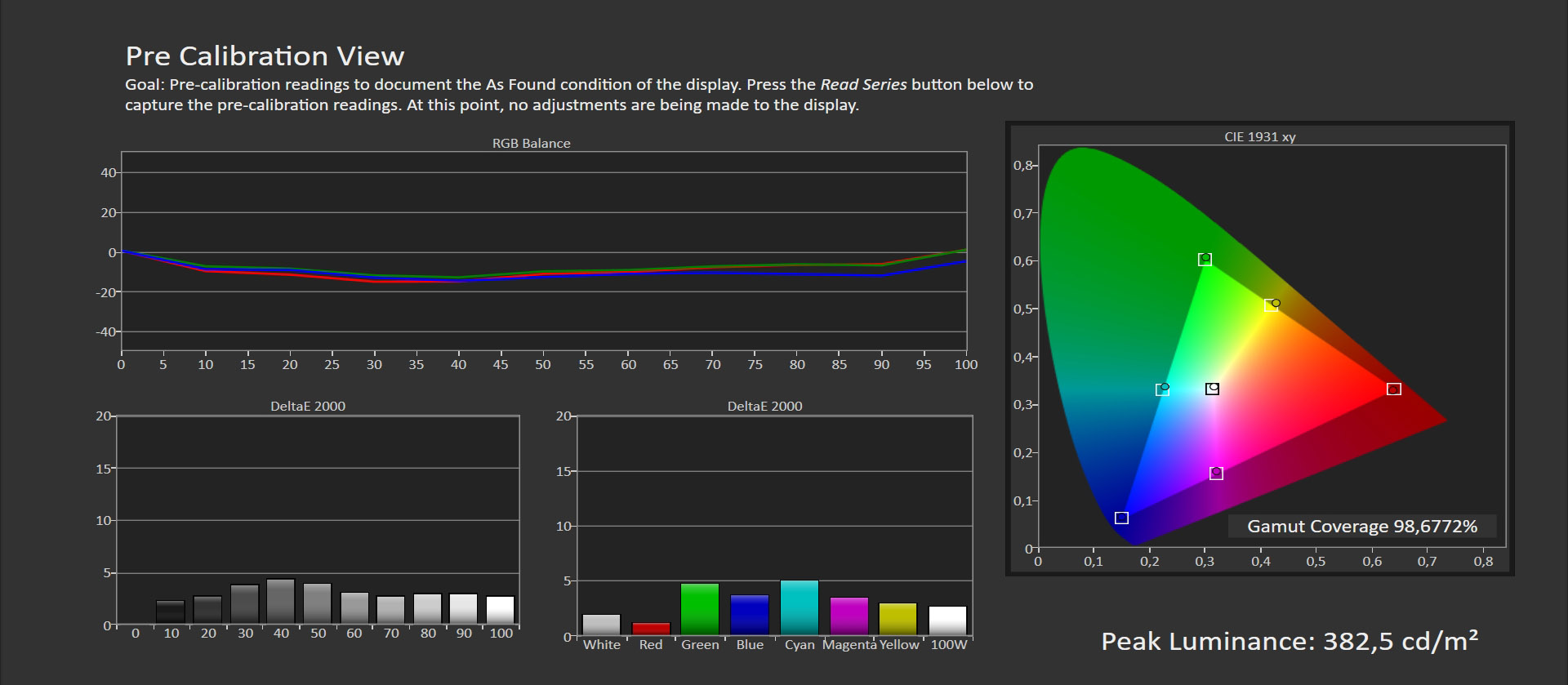Click the color DeltaE 2000 chart title
This screenshot has width=1568, height=685.
point(764,406)
